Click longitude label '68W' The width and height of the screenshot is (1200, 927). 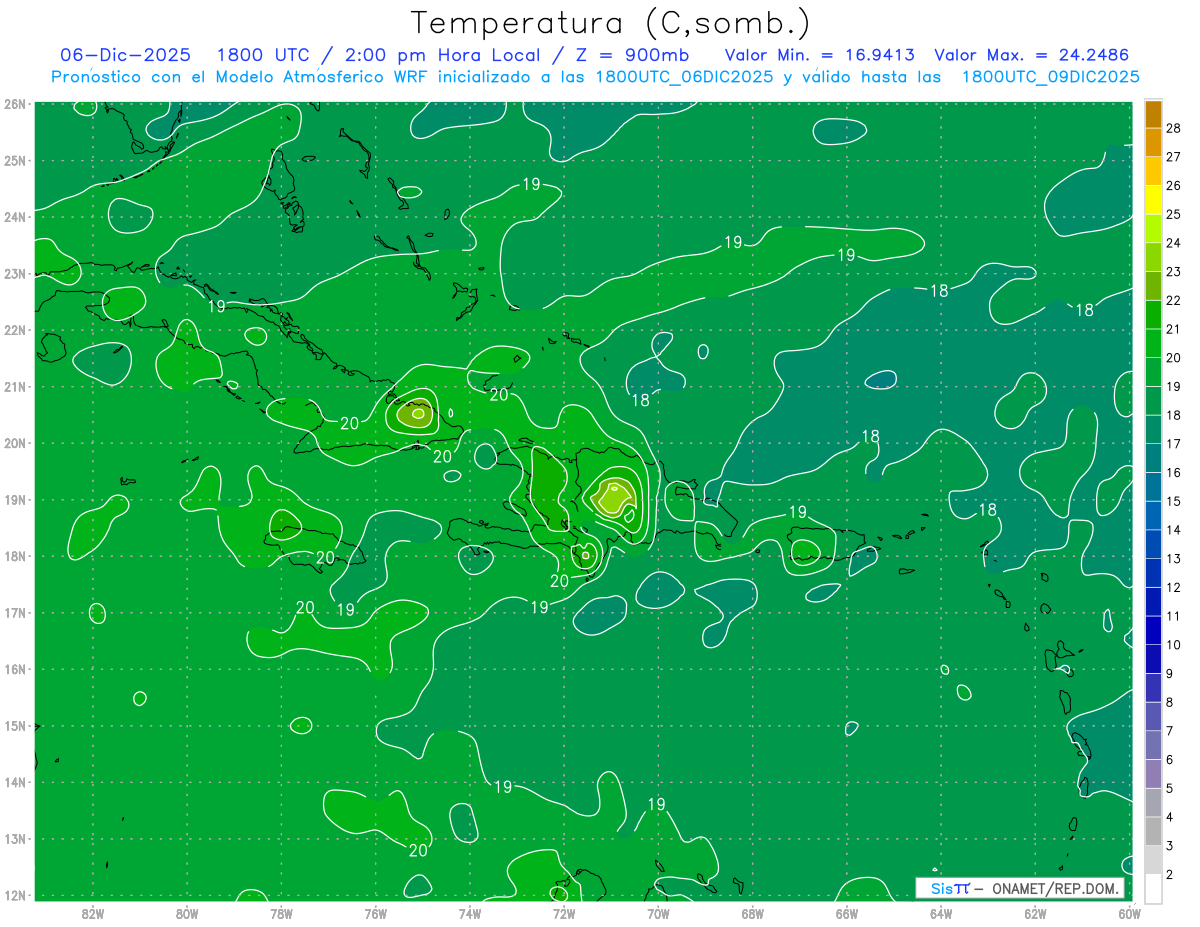(753, 913)
